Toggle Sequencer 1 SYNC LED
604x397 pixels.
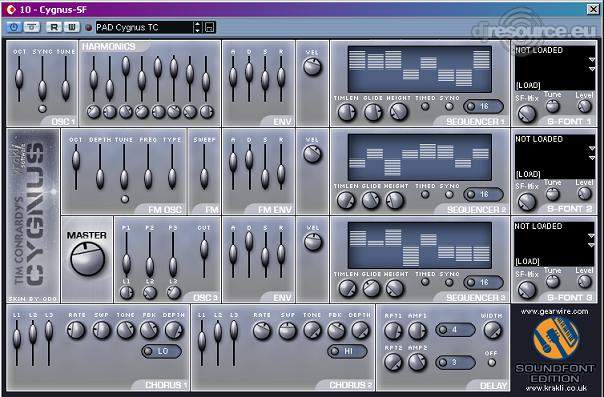click(449, 107)
